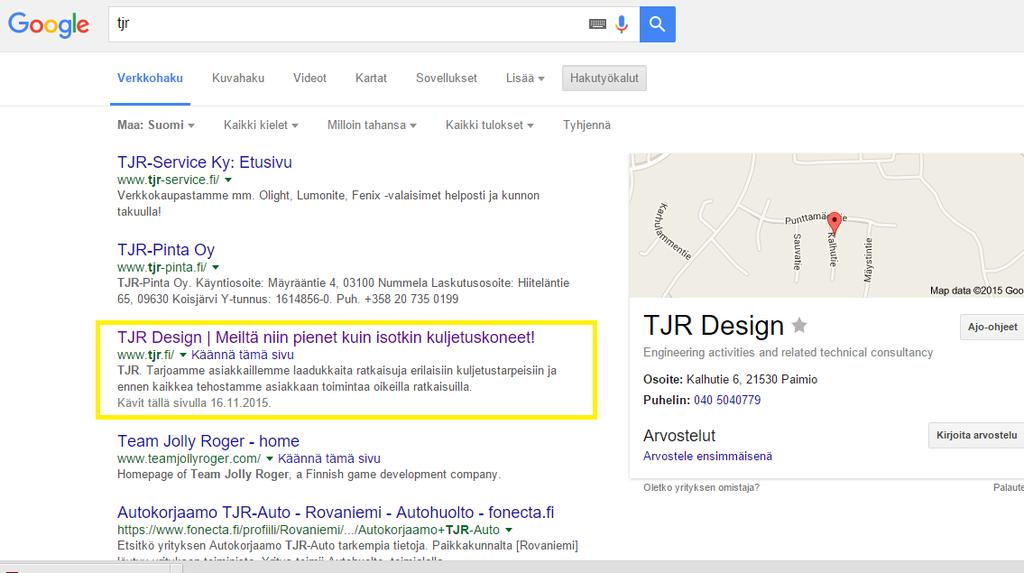Open the Autokorjaamo TJR-Auto Rovaniemi result
1024x573 pixels.
click(336, 512)
